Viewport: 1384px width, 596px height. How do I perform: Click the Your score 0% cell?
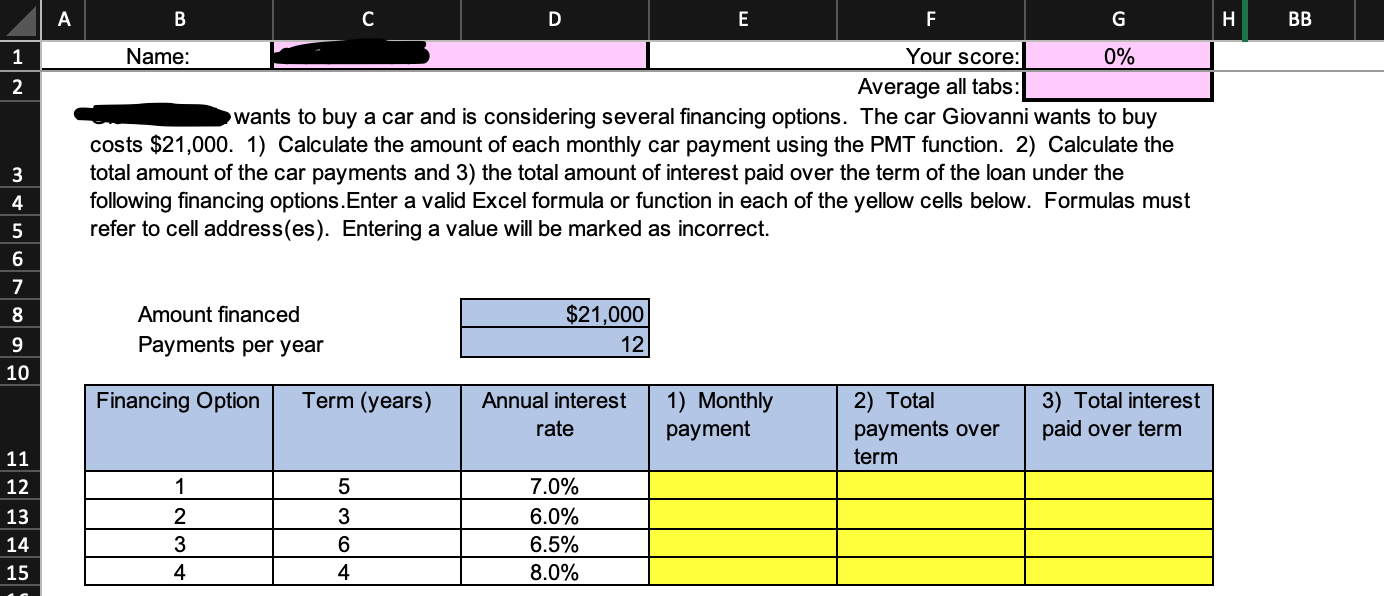pos(1117,55)
